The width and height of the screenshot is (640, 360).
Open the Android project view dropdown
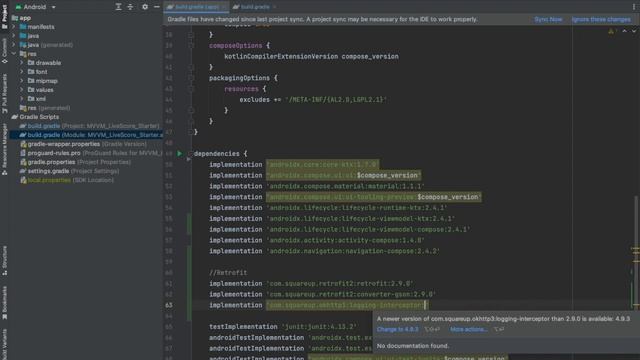pos(36,7)
